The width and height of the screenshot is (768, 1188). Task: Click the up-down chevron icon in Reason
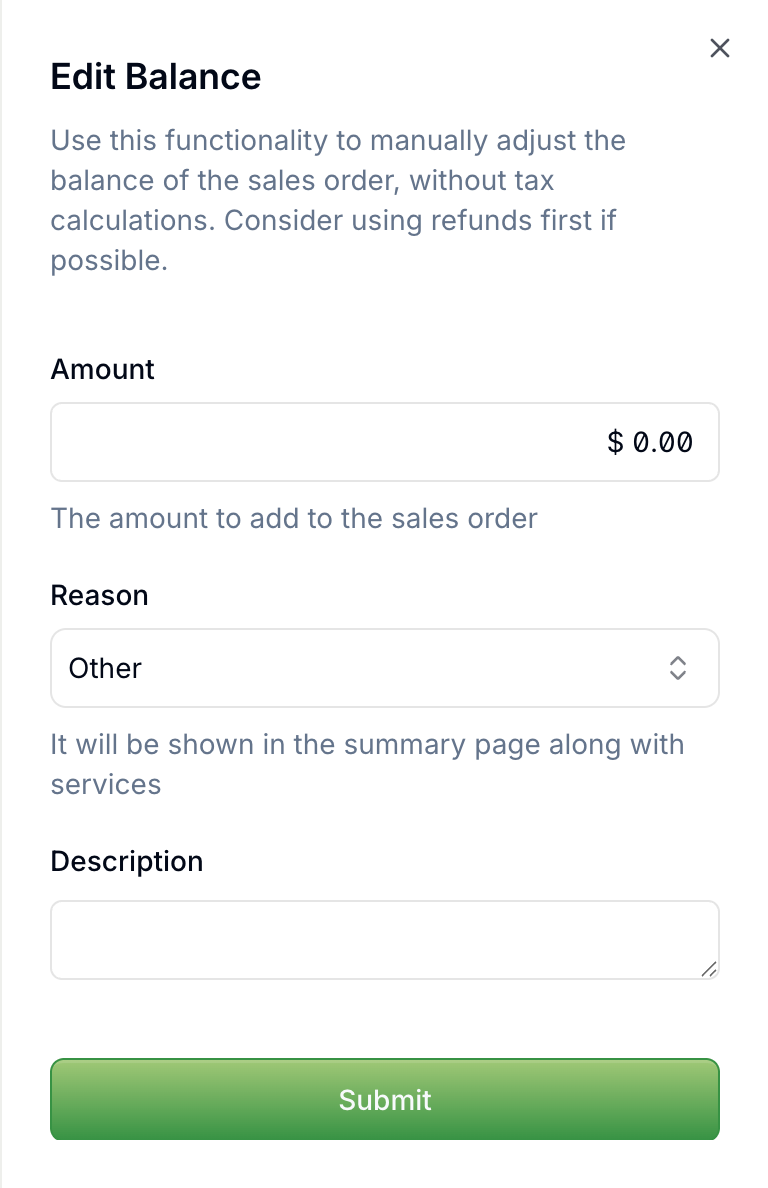click(677, 668)
